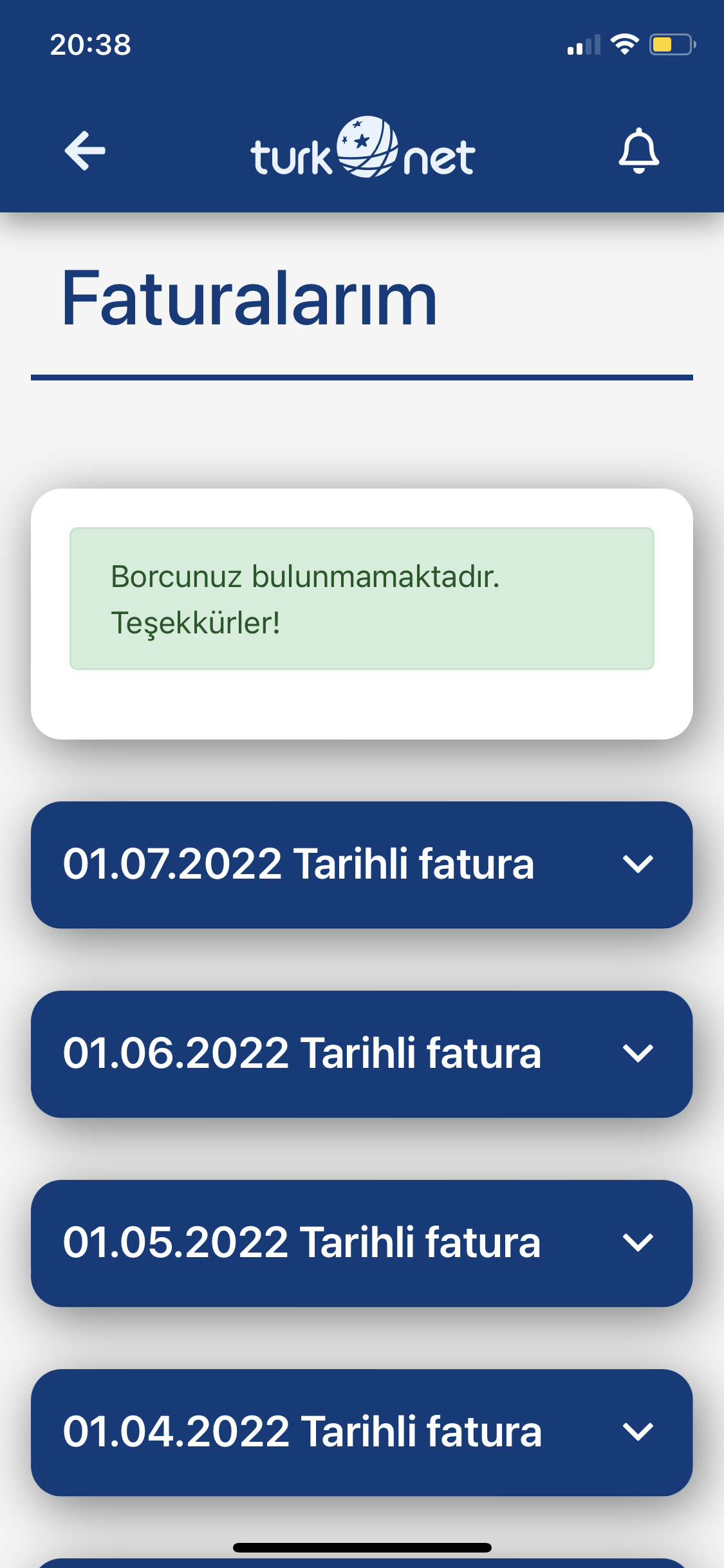Tap the cellular signal bars icon
The height and width of the screenshot is (1568, 724).
pyautogui.click(x=584, y=44)
